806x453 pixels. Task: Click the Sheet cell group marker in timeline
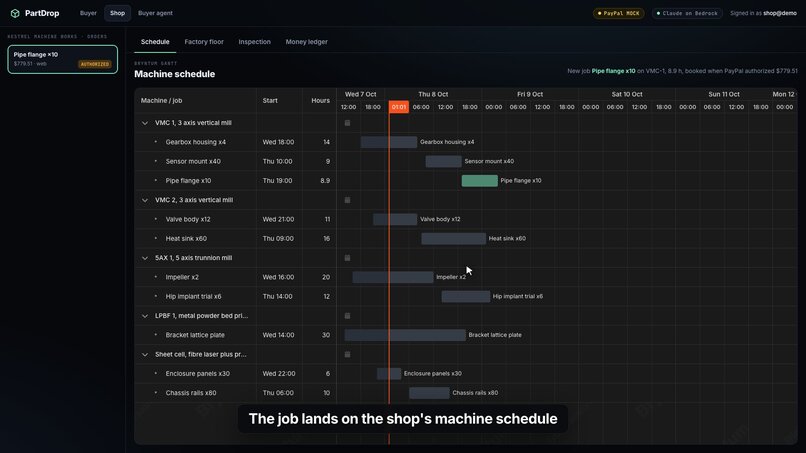coord(347,354)
